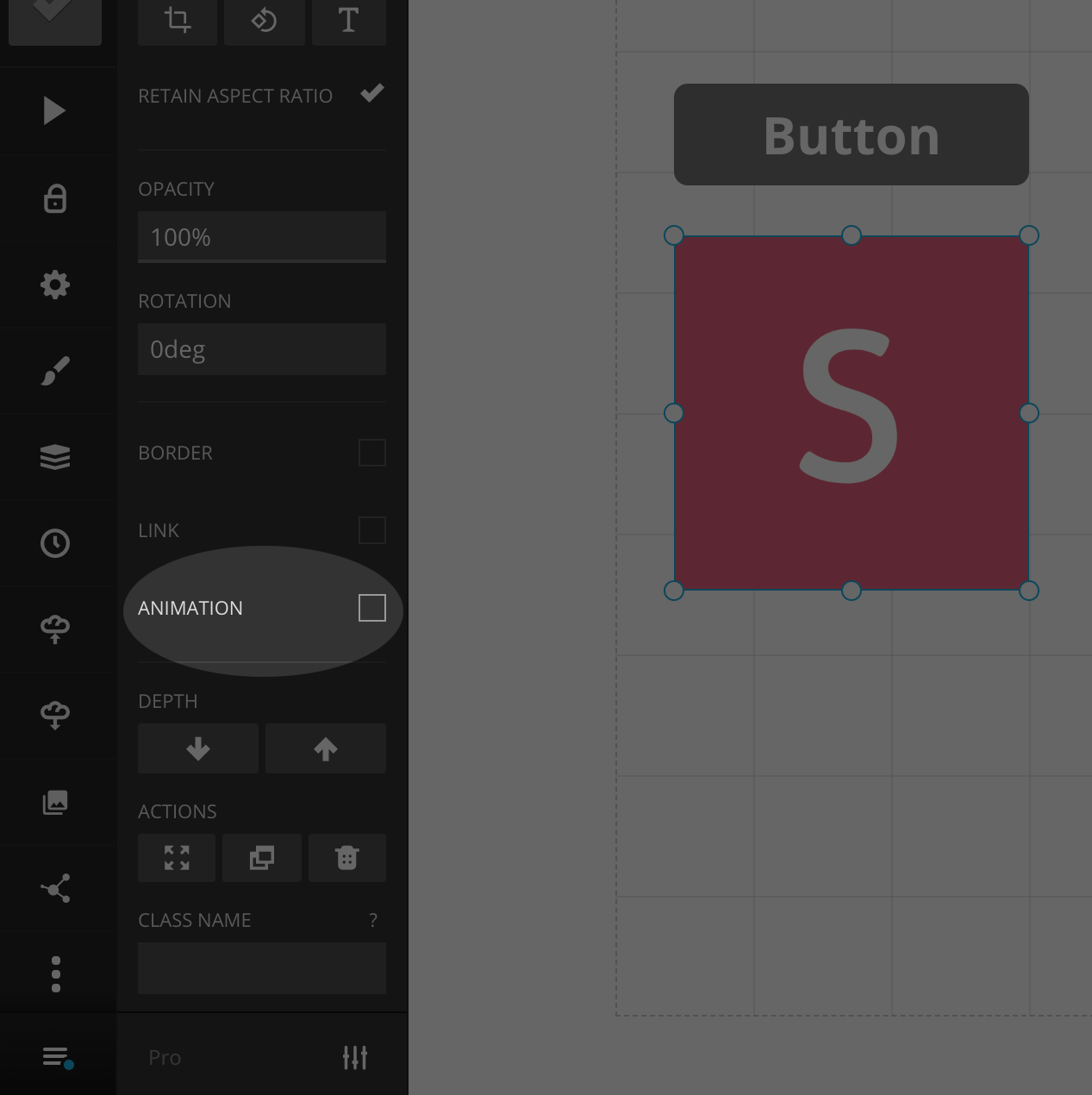This screenshot has height=1095, width=1092.
Task: Click the share nodes icon
Action: click(x=55, y=889)
